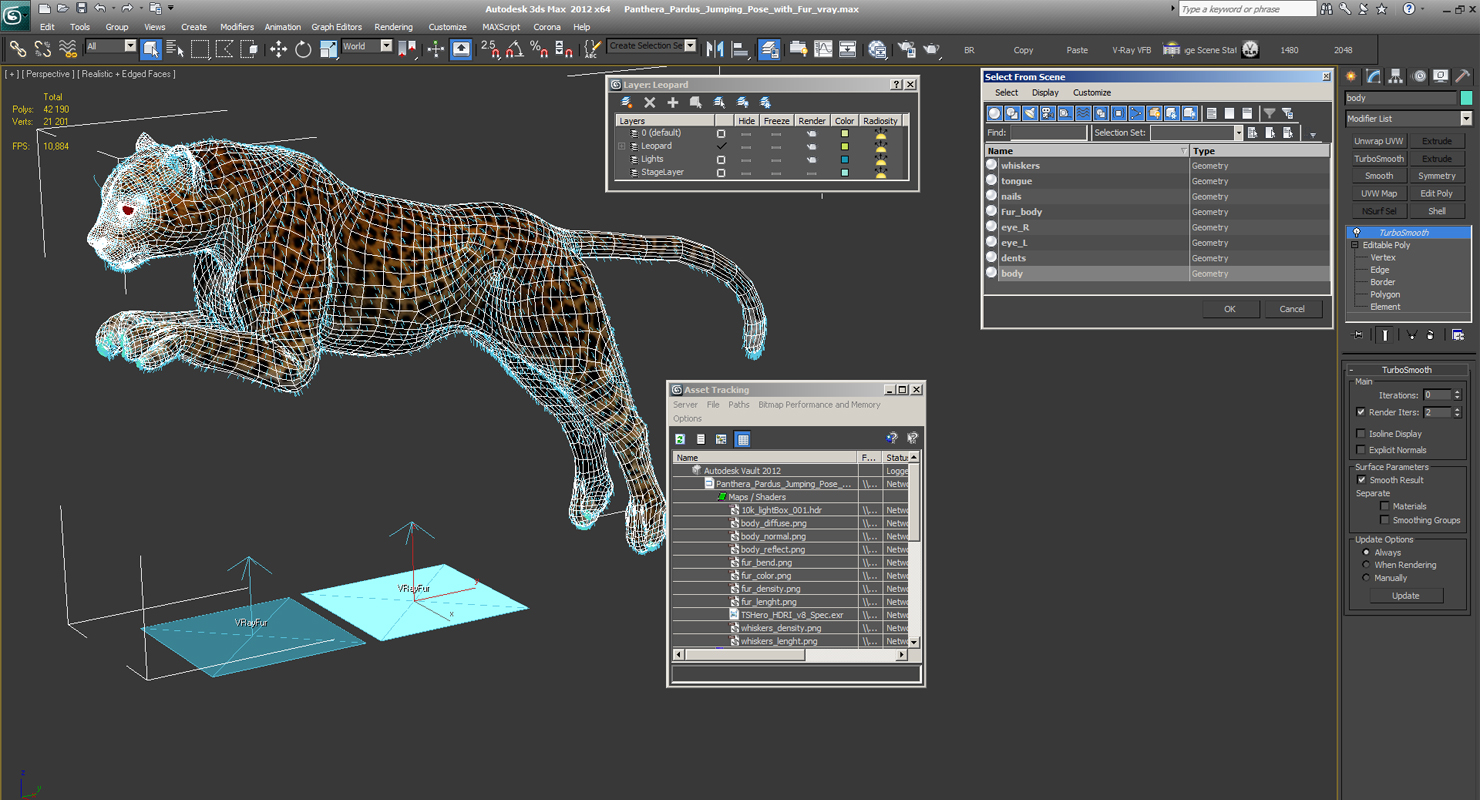The height and width of the screenshot is (800, 1480).
Task: Enable Separate by Smoothing Groups checkbox
Action: (1384, 520)
